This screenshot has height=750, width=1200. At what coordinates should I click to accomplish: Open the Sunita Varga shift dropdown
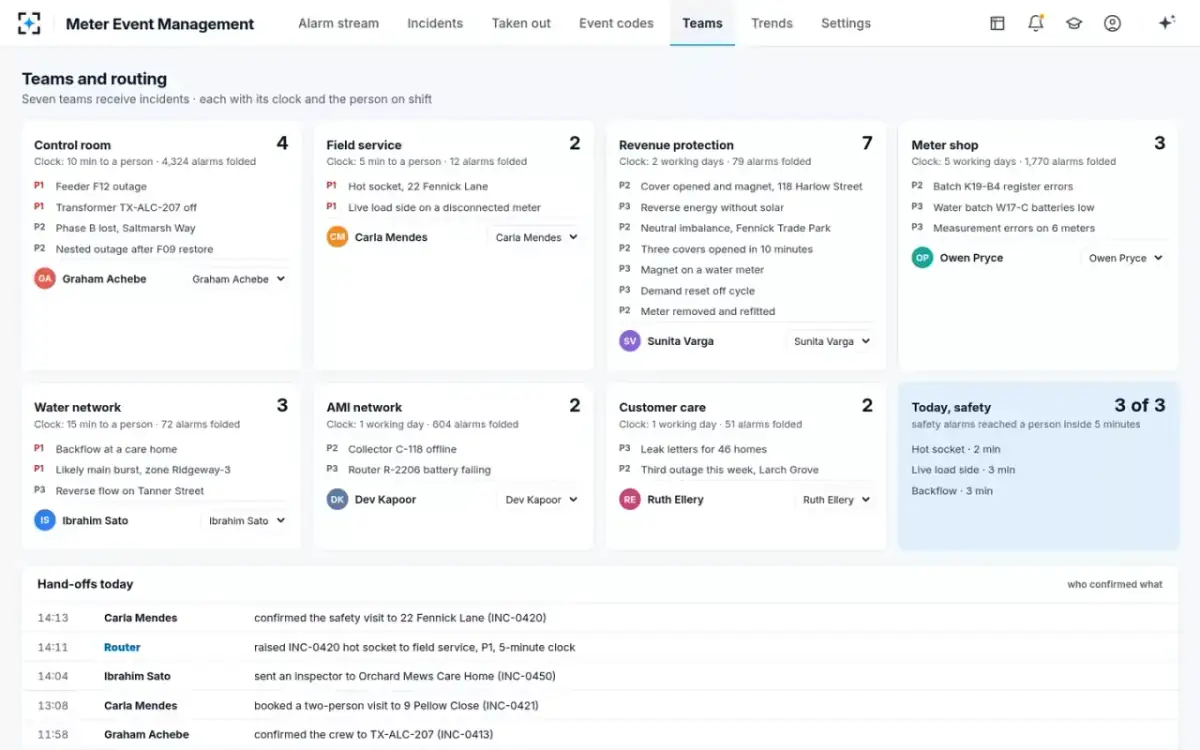click(x=831, y=341)
